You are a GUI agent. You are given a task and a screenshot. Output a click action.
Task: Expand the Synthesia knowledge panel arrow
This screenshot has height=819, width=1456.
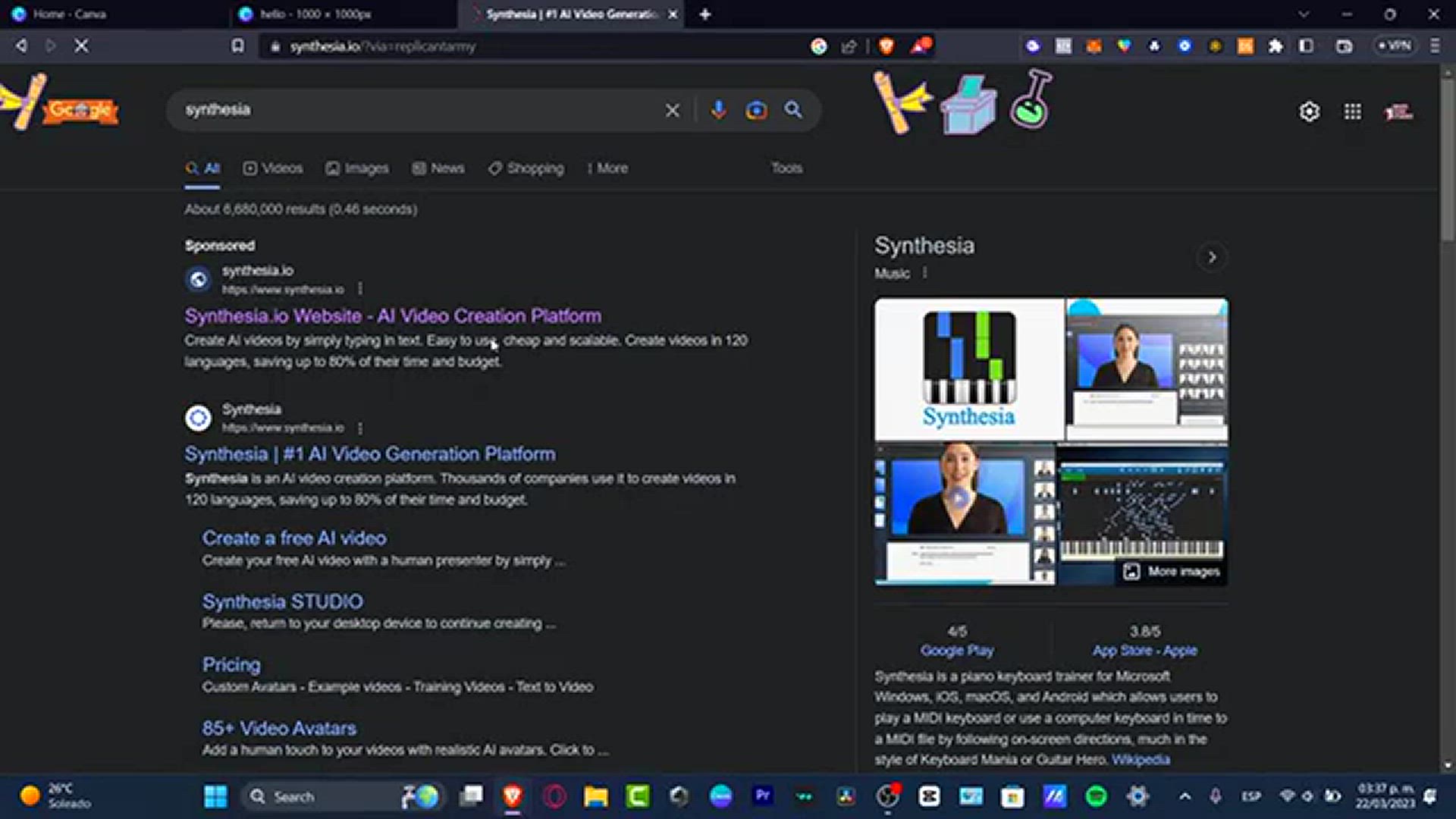[x=1212, y=257]
